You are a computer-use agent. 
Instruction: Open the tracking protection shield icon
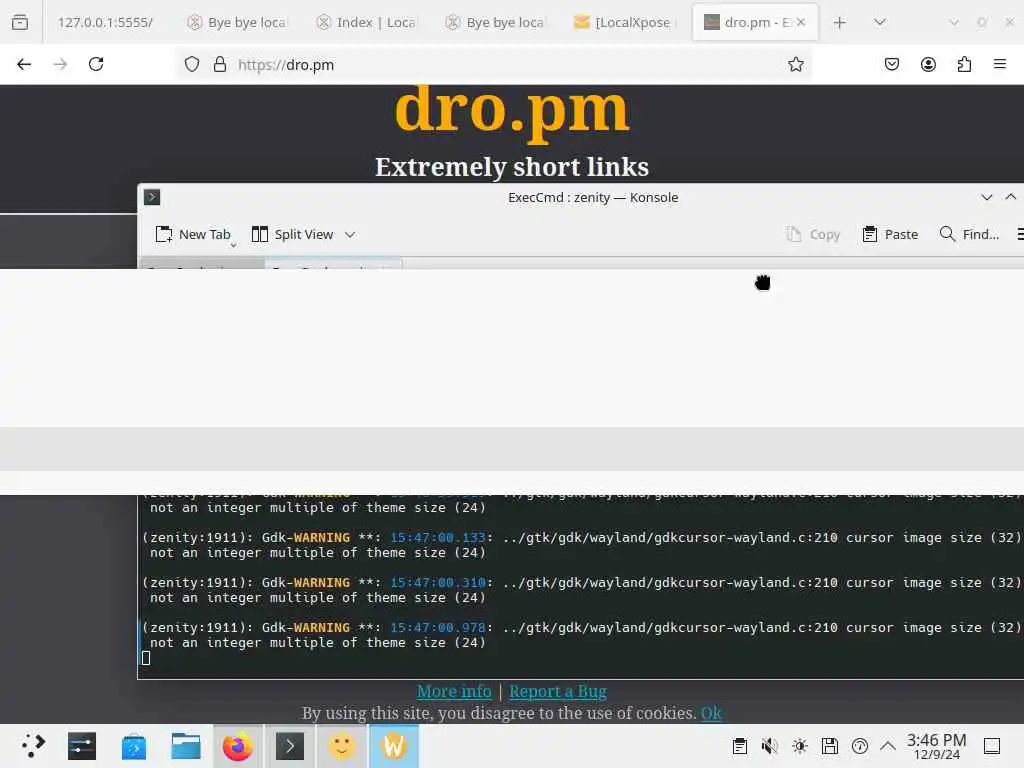[x=191, y=64]
